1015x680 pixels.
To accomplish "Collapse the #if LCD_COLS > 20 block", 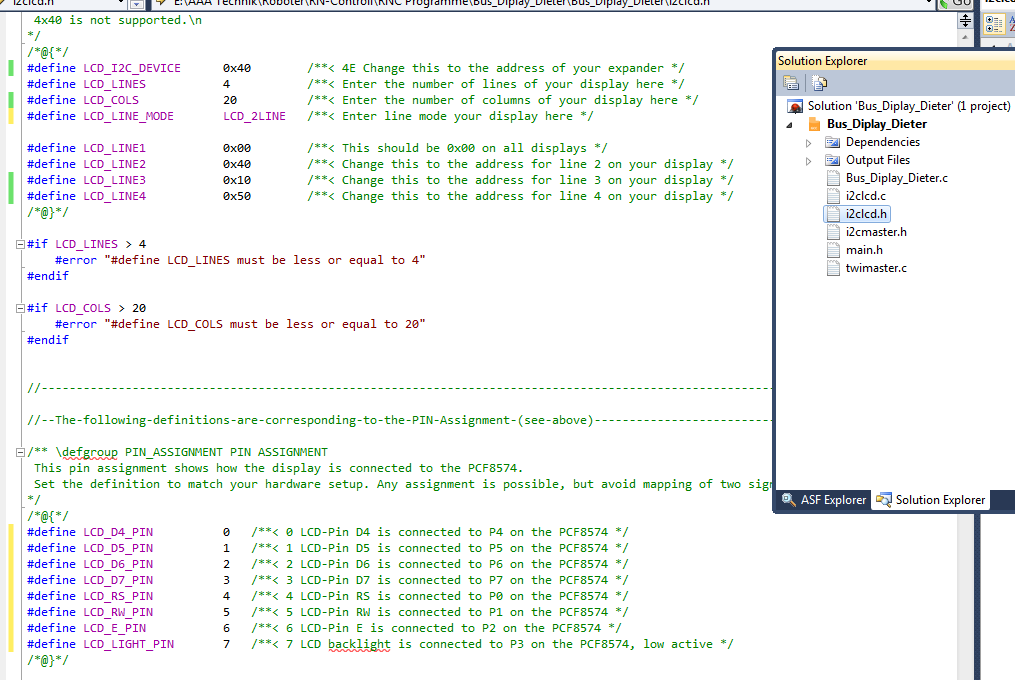I will 20,309.
